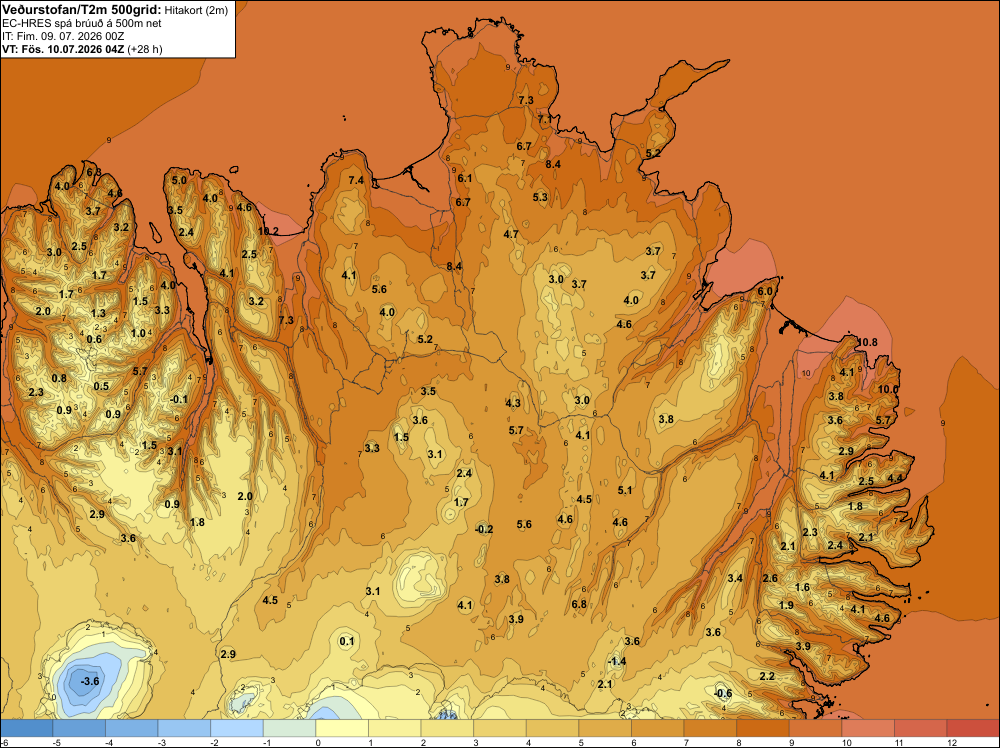Click the 0.8 temperature label

pos(59,378)
